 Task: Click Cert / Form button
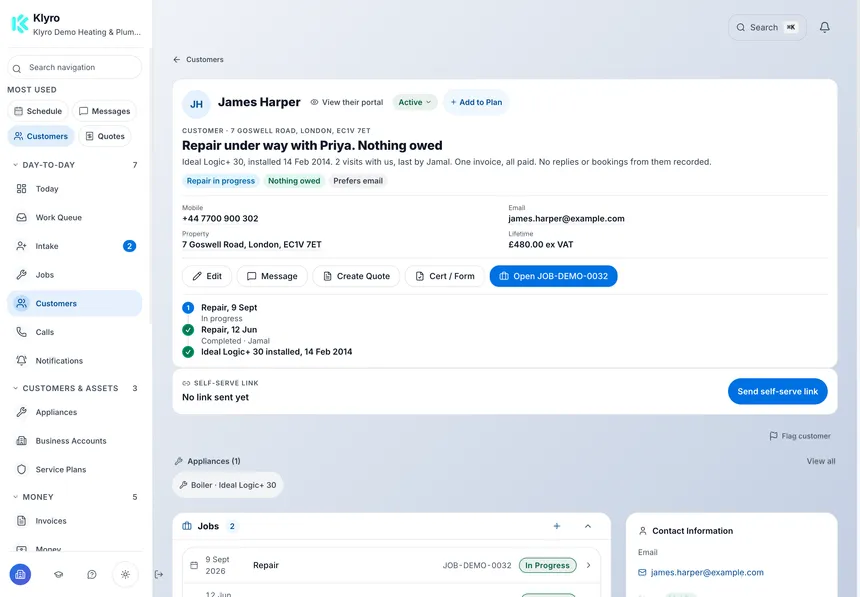[445, 276]
